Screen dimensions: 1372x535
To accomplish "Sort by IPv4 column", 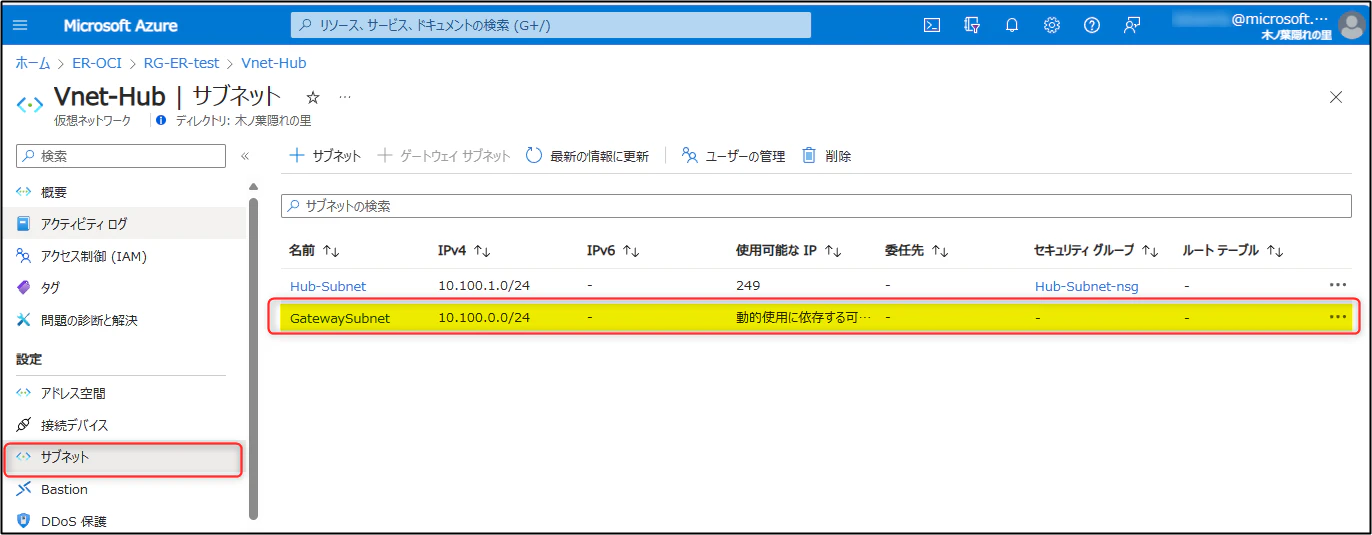I will [464, 250].
